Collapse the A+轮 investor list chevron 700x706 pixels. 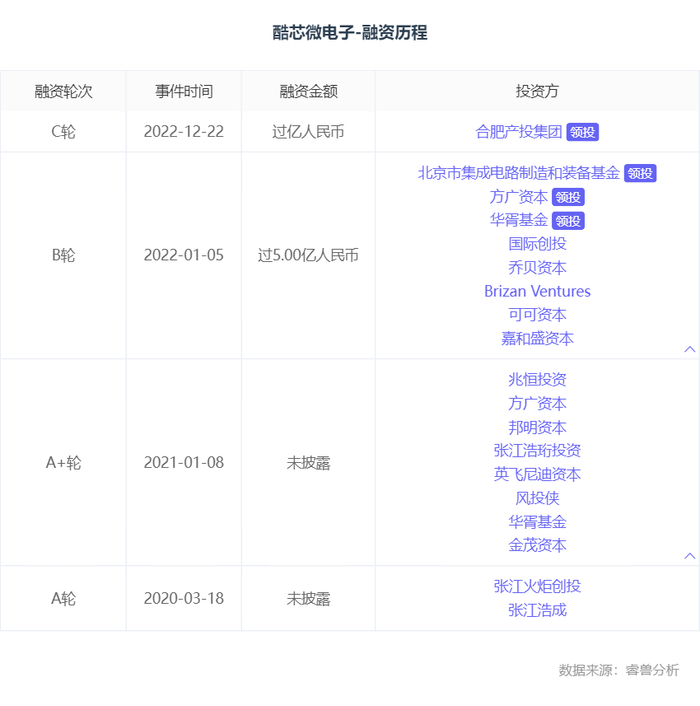[x=690, y=556]
